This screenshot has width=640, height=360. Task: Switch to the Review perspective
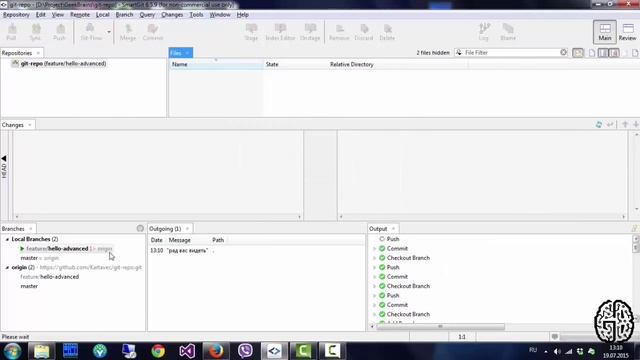click(x=627, y=32)
